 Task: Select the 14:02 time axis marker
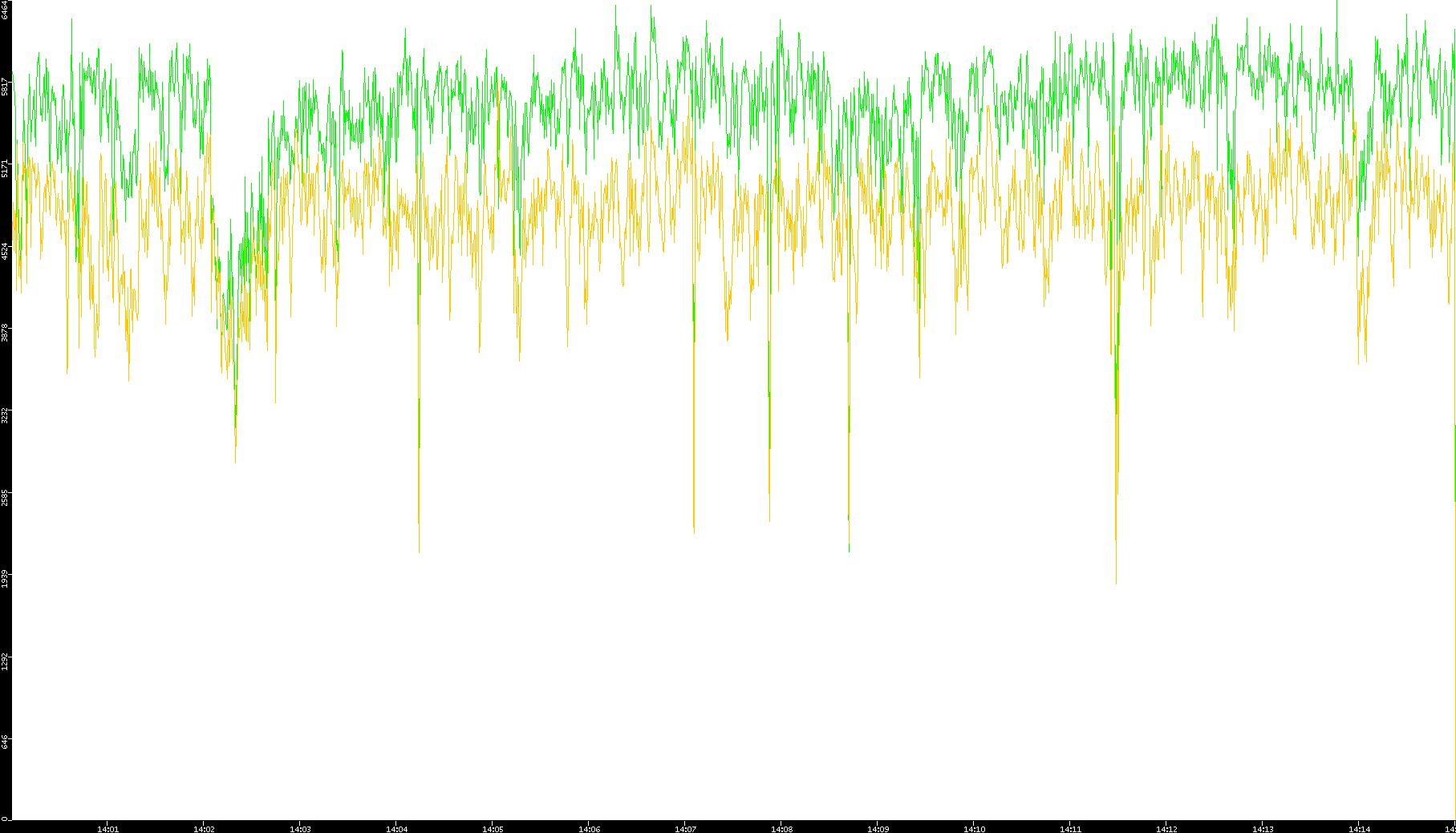click(204, 829)
